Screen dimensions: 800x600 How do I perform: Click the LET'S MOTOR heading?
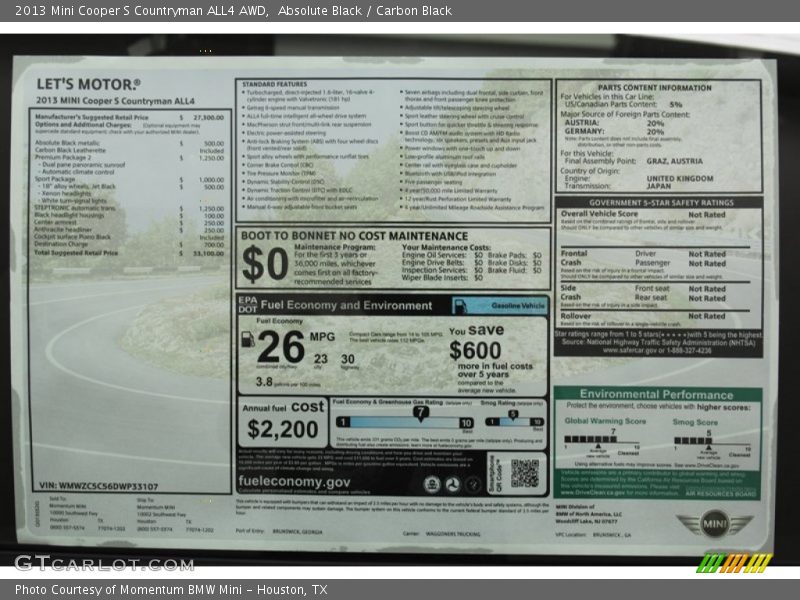[88, 84]
